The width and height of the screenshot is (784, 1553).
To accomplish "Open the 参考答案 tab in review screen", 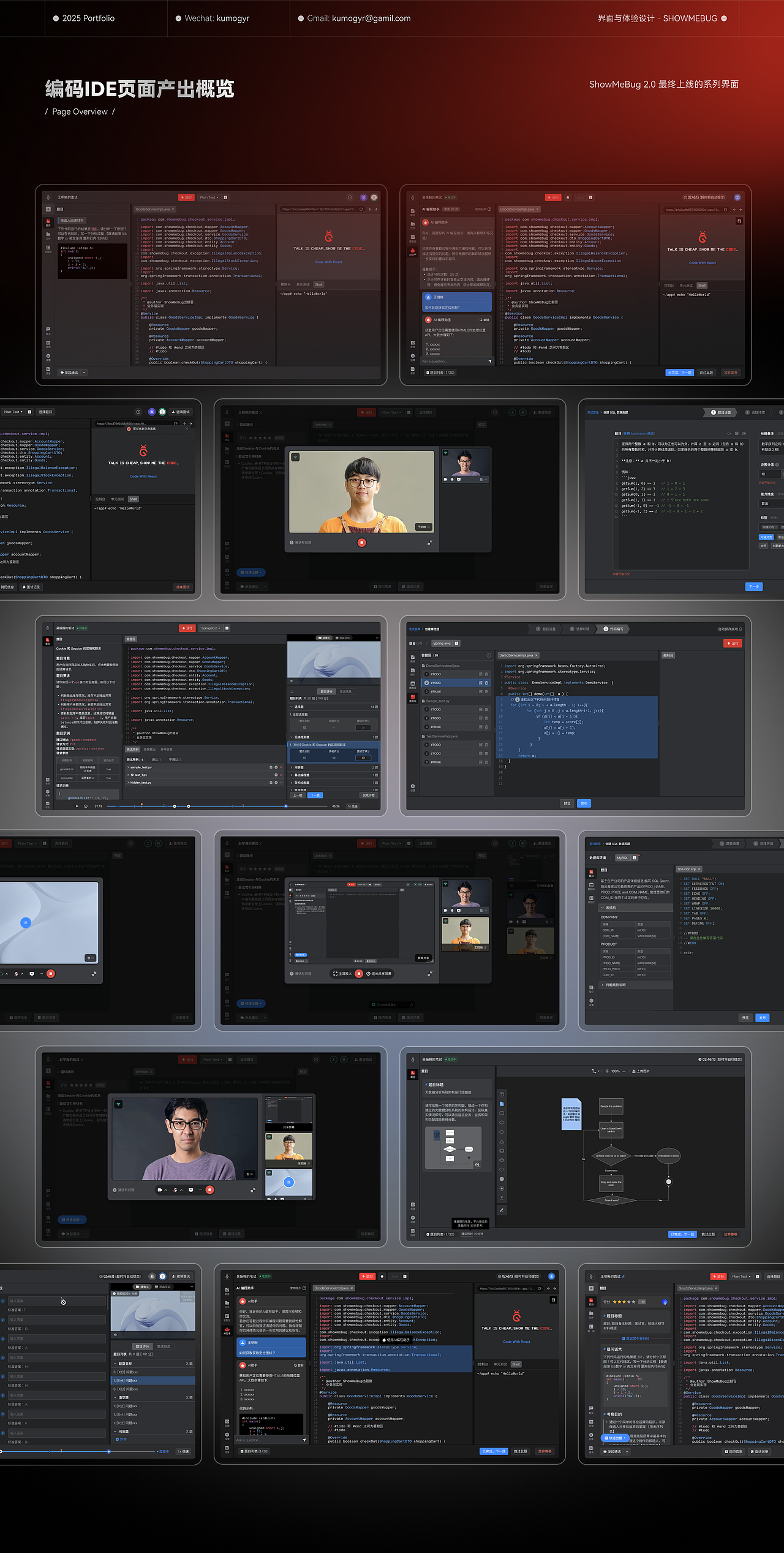I will tap(166, 750).
